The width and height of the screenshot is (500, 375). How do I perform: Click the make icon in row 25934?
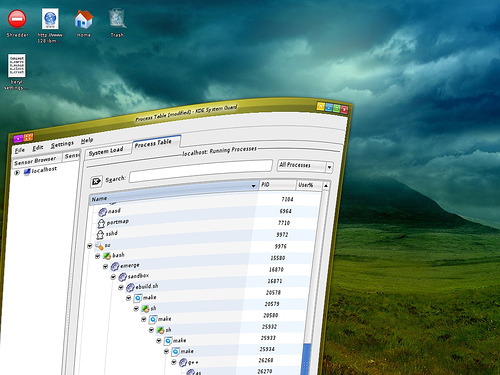tap(175, 351)
